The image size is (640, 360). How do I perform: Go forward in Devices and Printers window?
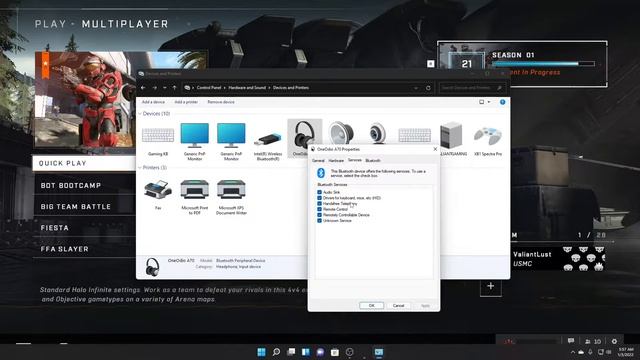click(x=155, y=88)
